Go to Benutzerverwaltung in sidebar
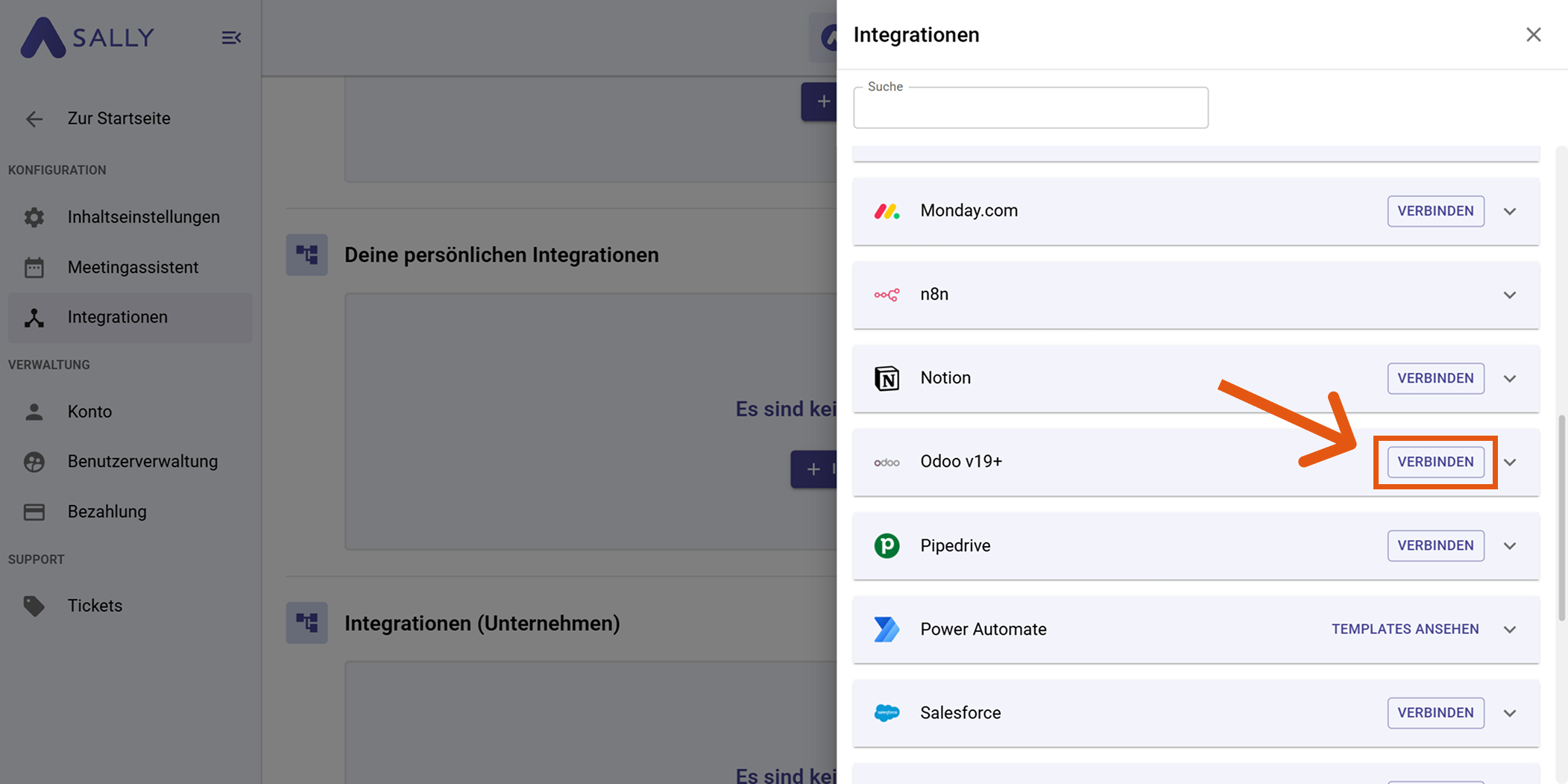The image size is (1568, 784). click(x=142, y=461)
